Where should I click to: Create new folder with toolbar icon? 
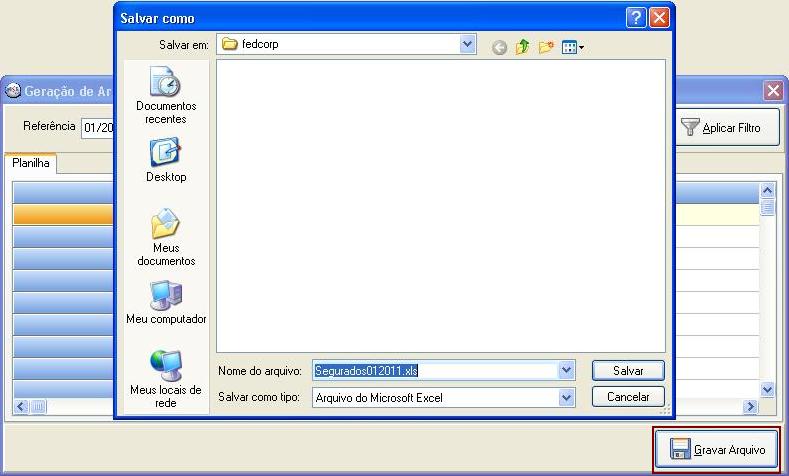pyautogui.click(x=546, y=47)
